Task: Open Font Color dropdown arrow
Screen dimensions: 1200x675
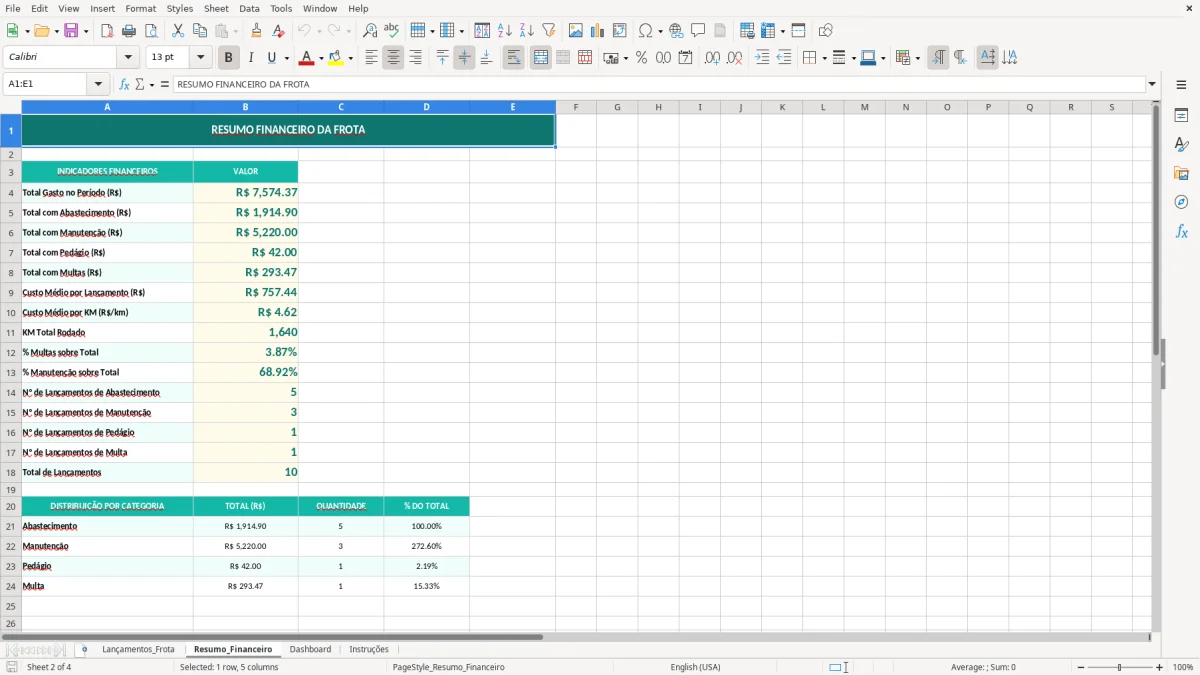Action: point(320,58)
